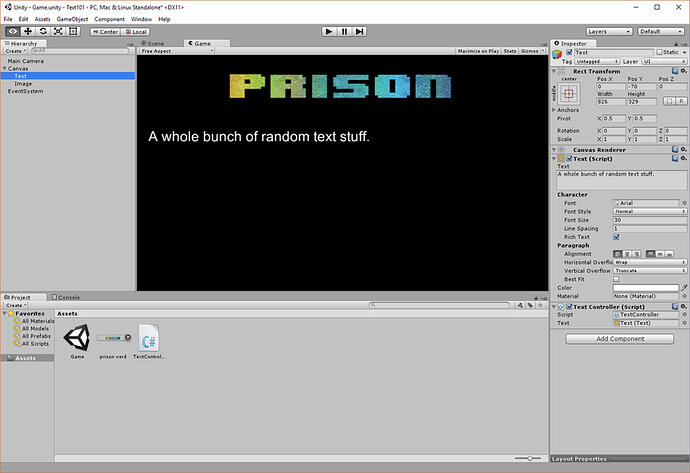Open the Layers dropdown in toolbar
Viewport: 690px width, 473px height.
coord(609,32)
